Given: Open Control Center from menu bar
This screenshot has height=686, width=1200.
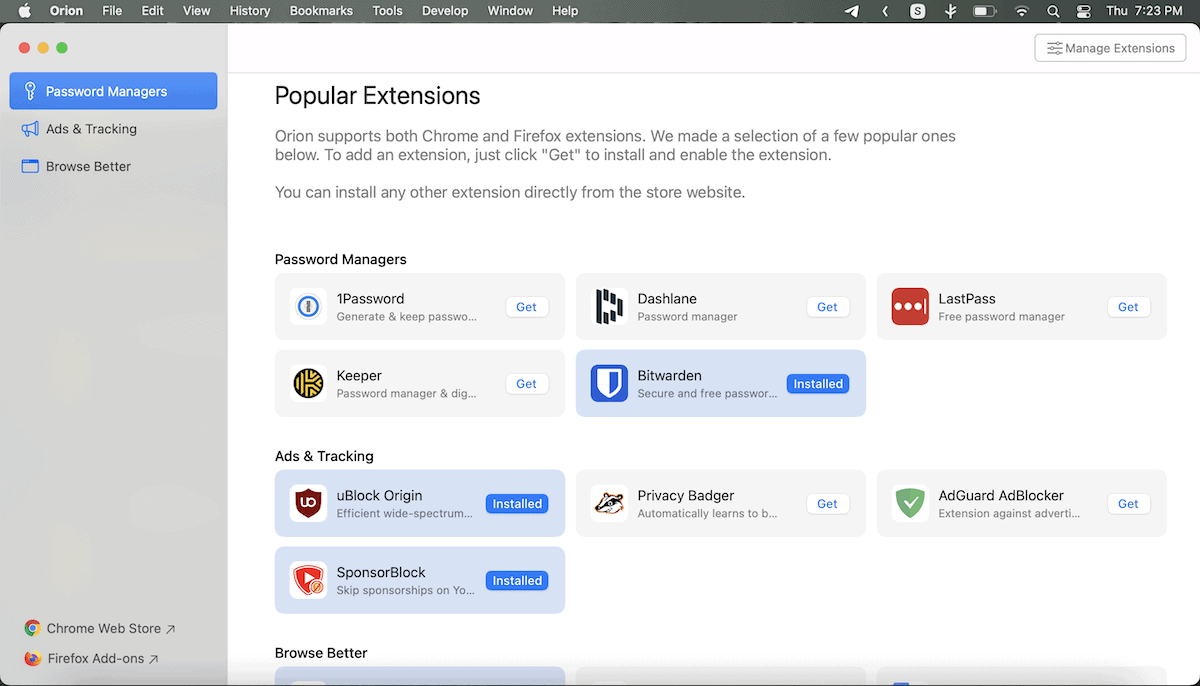Looking at the screenshot, I should point(1083,11).
